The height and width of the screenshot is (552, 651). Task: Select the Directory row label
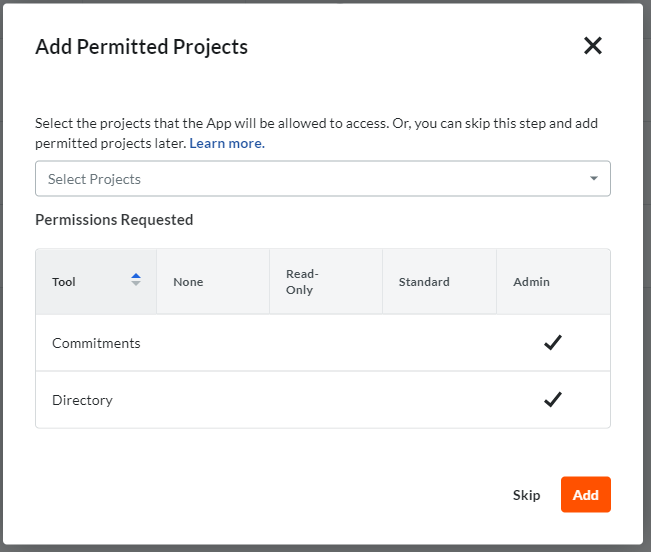[x=82, y=400]
